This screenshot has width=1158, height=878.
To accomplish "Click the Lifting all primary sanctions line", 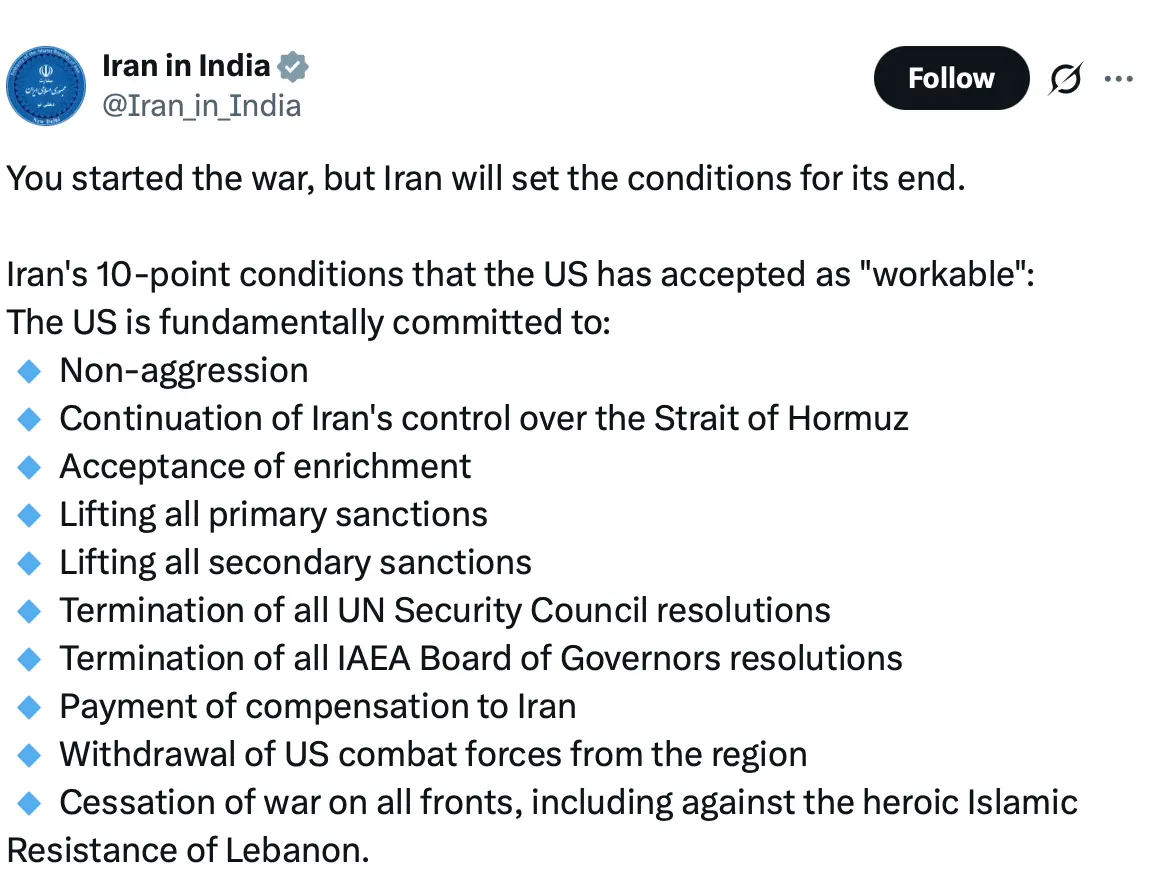I will tap(273, 514).
